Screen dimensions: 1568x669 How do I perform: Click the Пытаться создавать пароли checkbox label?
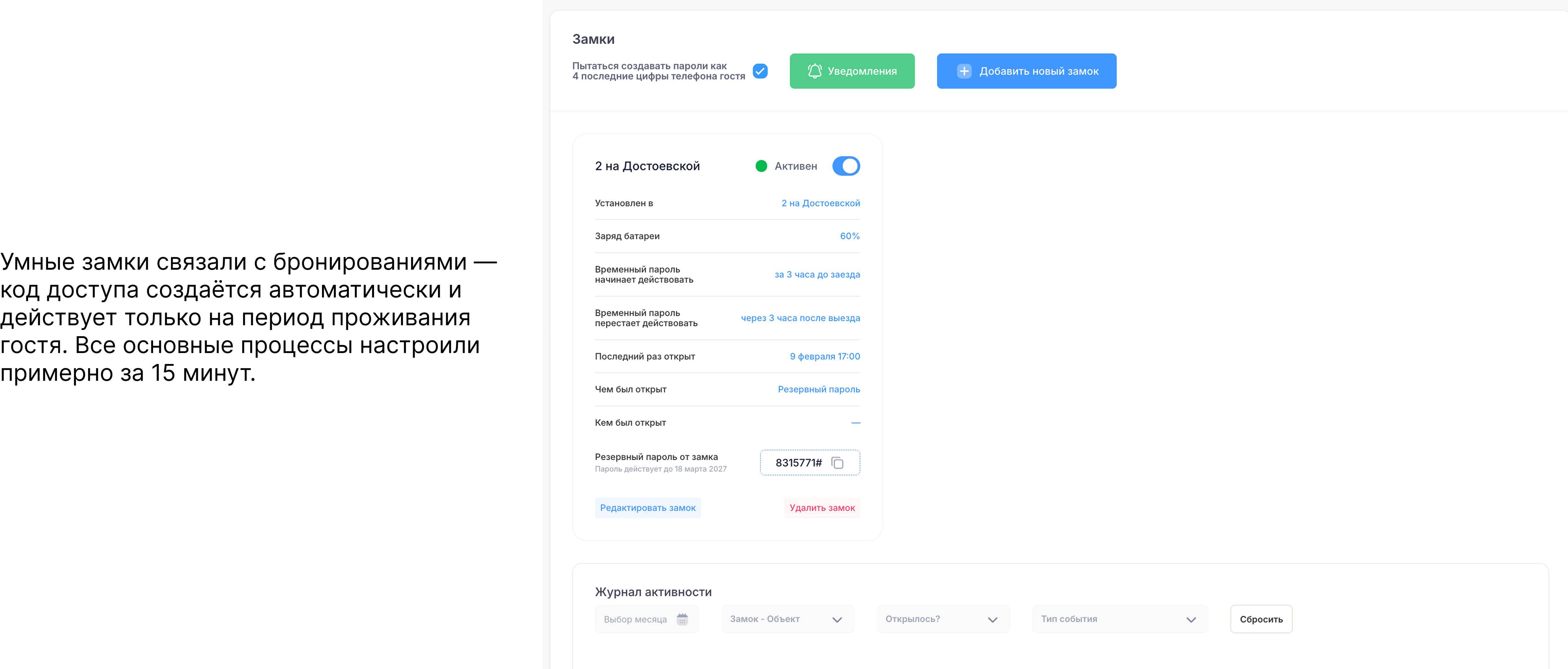pos(659,71)
